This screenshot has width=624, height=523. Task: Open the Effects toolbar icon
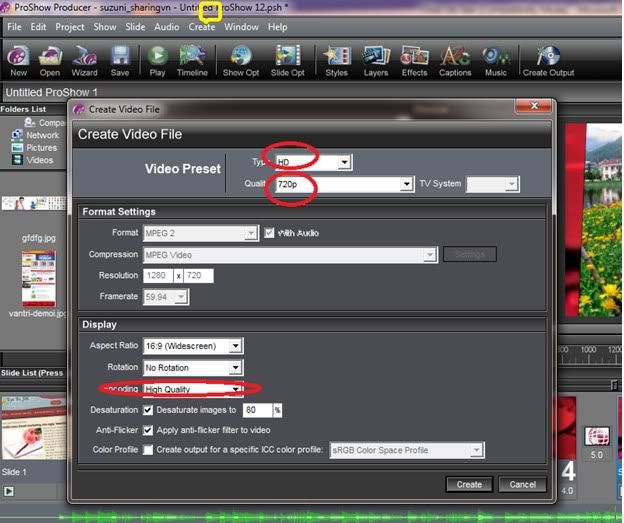(x=414, y=58)
